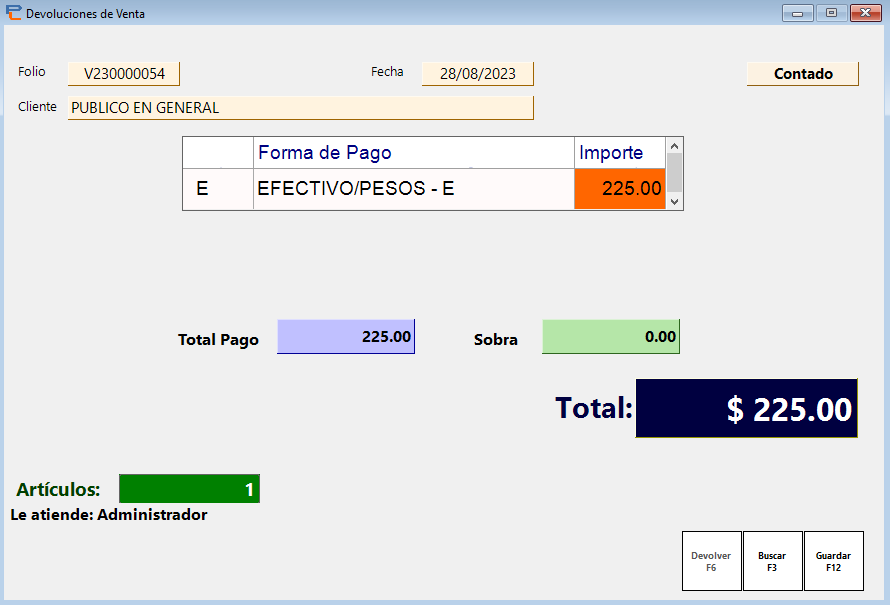This screenshot has height=605, width=890.
Task: Open search with Buscar F3 button
Action: pyautogui.click(x=773, y=561)
